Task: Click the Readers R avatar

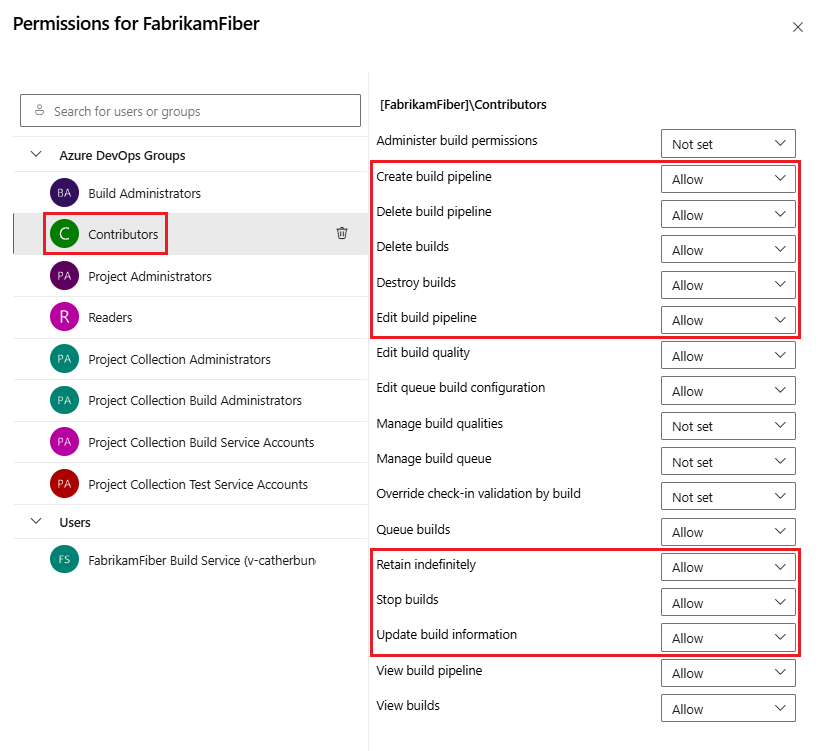Action: tap(64, 317)
